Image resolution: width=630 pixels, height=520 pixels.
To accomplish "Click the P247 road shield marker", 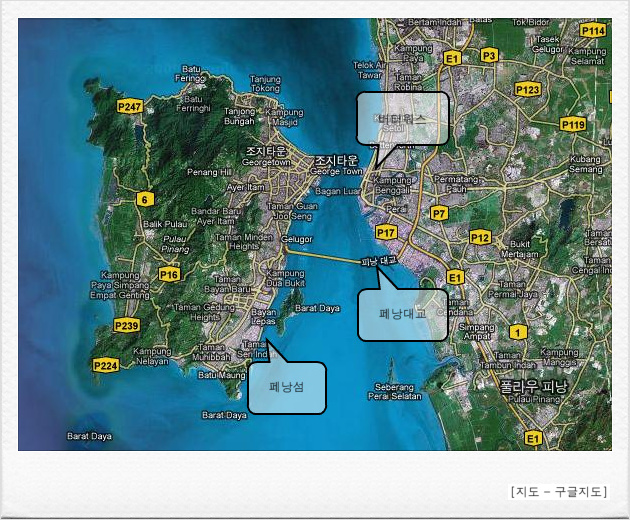I will point(129,106).
